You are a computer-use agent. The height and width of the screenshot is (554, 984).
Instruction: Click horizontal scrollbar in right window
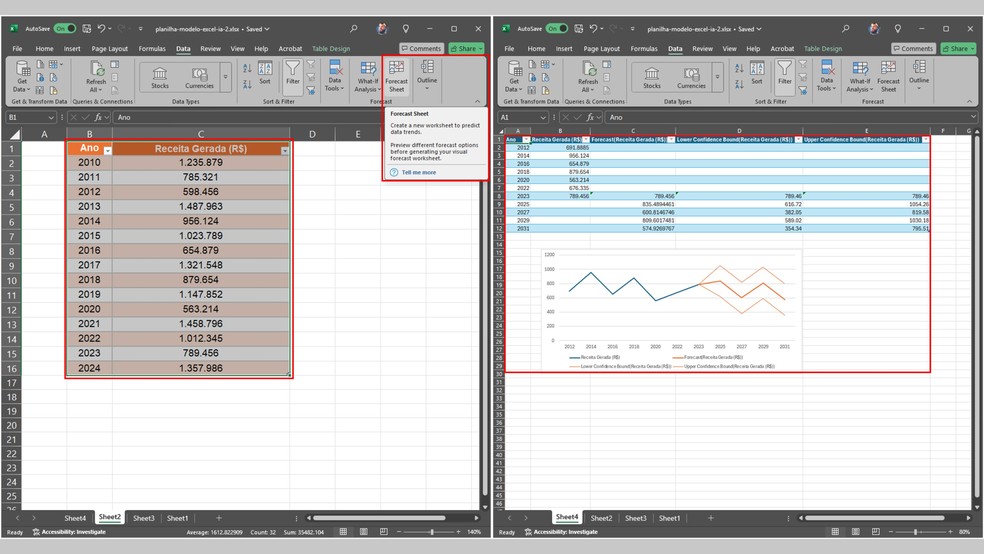(875, 518)
